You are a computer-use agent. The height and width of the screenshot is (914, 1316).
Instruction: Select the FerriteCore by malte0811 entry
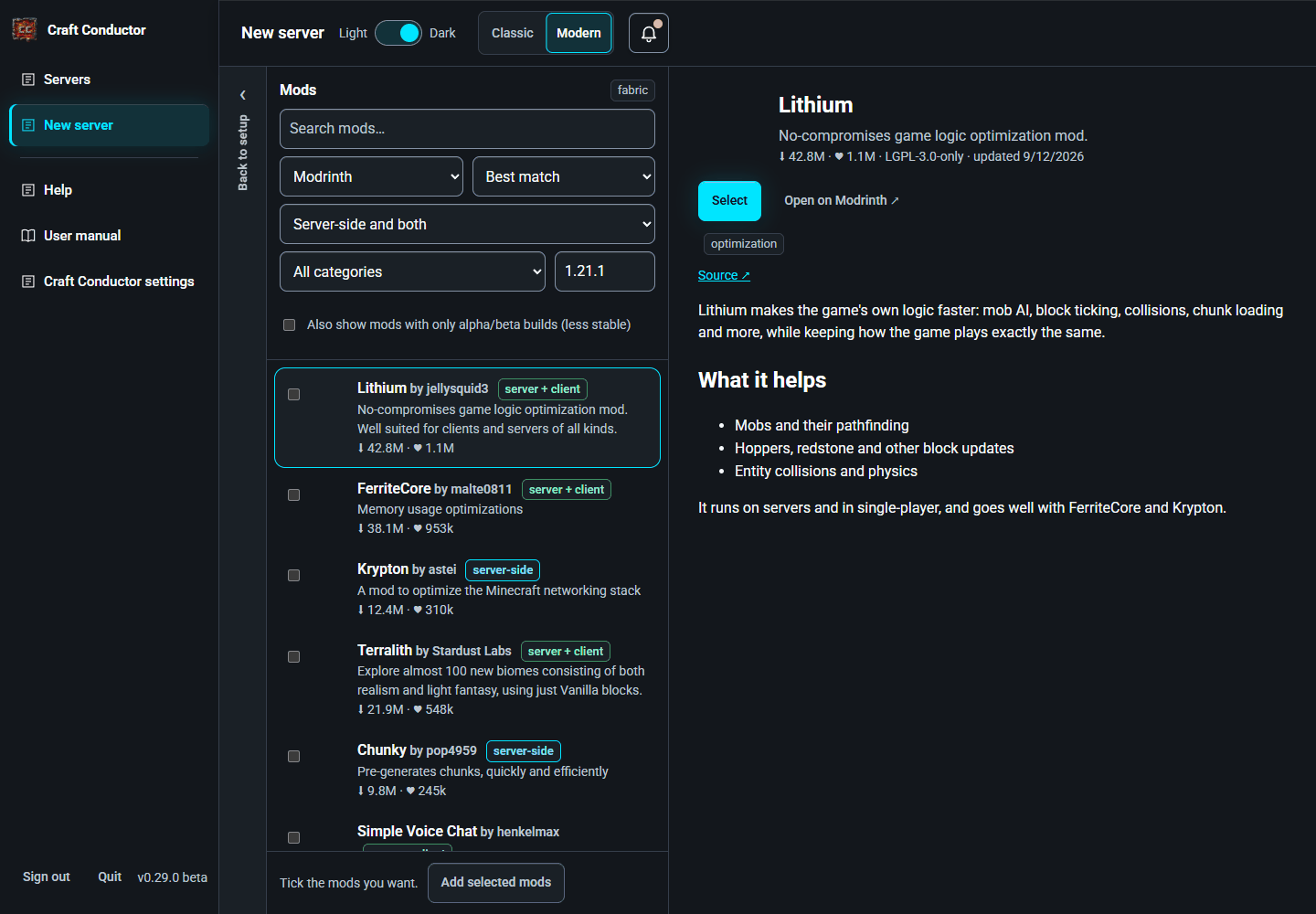pyautogui.click(x=467, y=508)
